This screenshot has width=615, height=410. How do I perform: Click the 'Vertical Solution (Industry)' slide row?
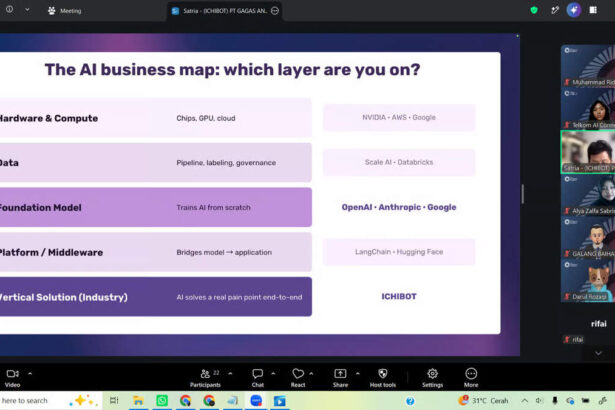pyautogui.click(x=156, y=297)
